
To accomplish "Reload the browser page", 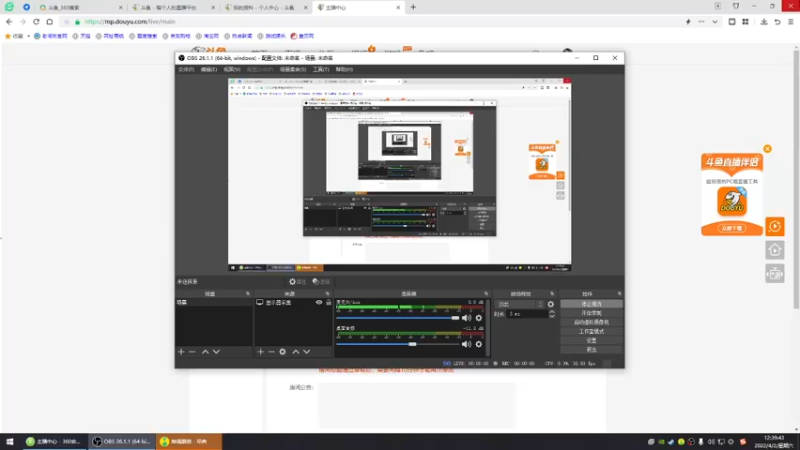I will point(36,22).
